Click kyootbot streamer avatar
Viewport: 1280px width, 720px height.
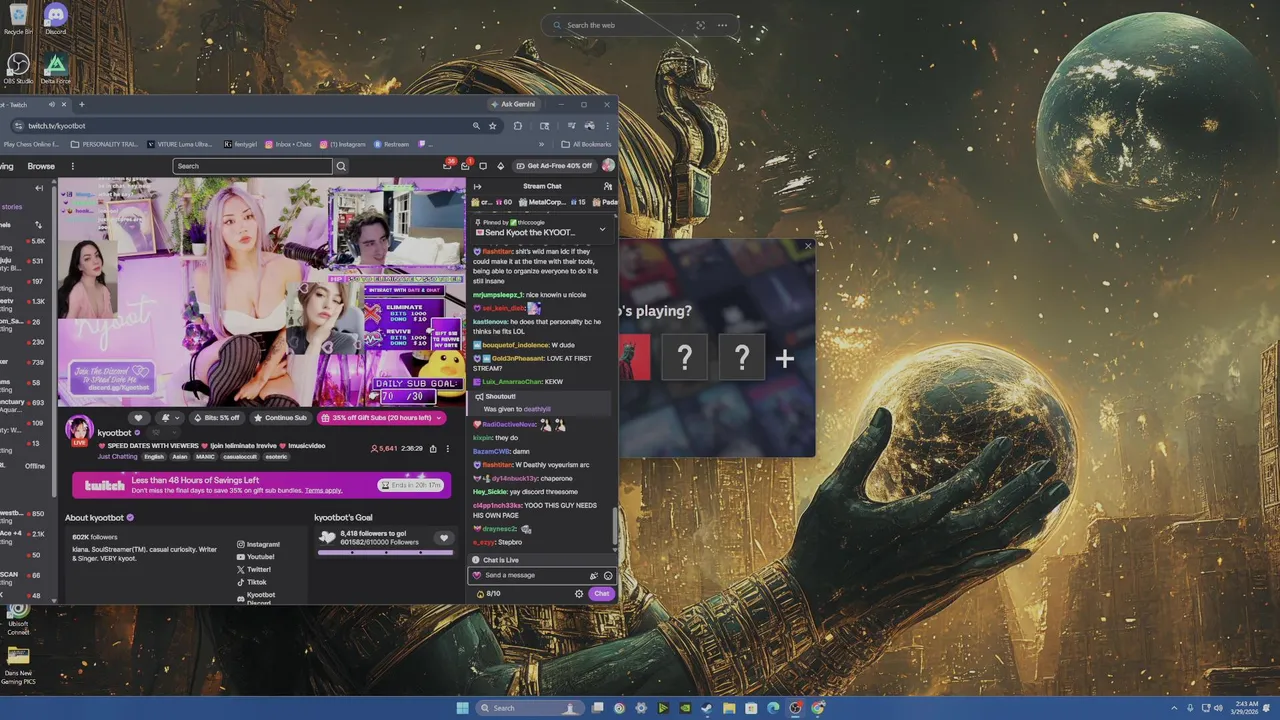tap(79, 431)
